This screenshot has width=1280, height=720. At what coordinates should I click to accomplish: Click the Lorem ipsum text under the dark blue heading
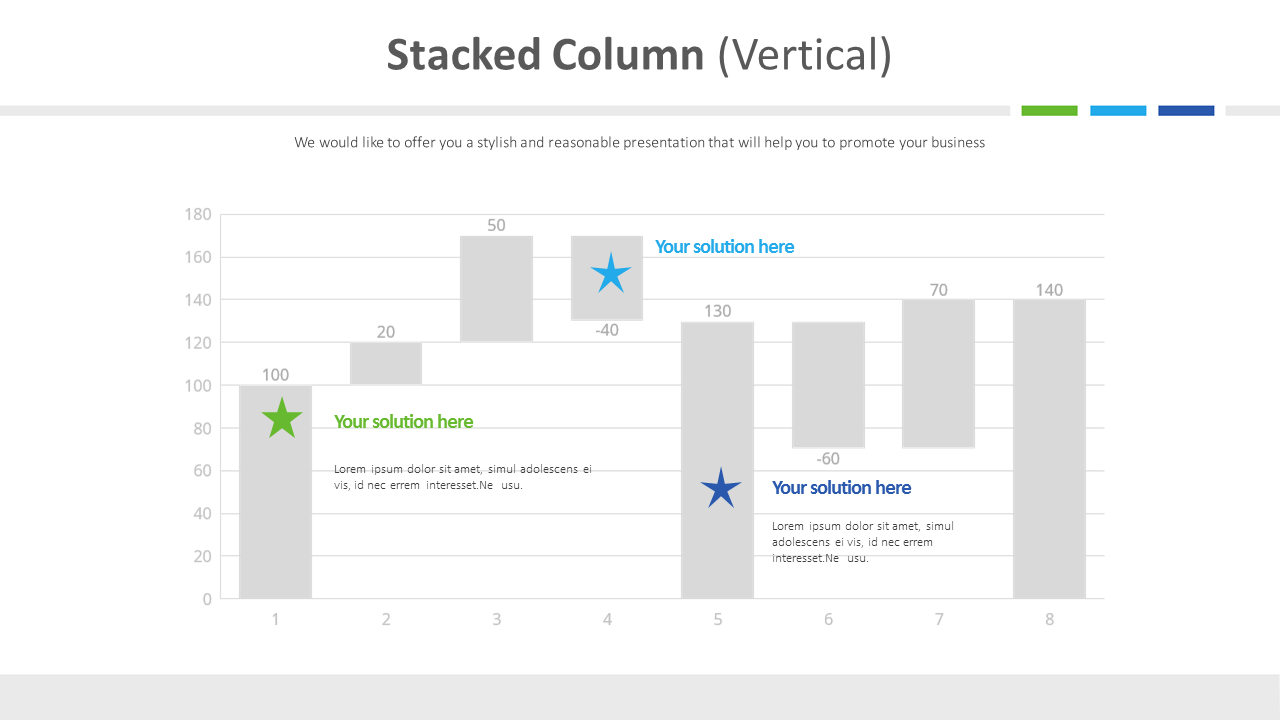862,542
